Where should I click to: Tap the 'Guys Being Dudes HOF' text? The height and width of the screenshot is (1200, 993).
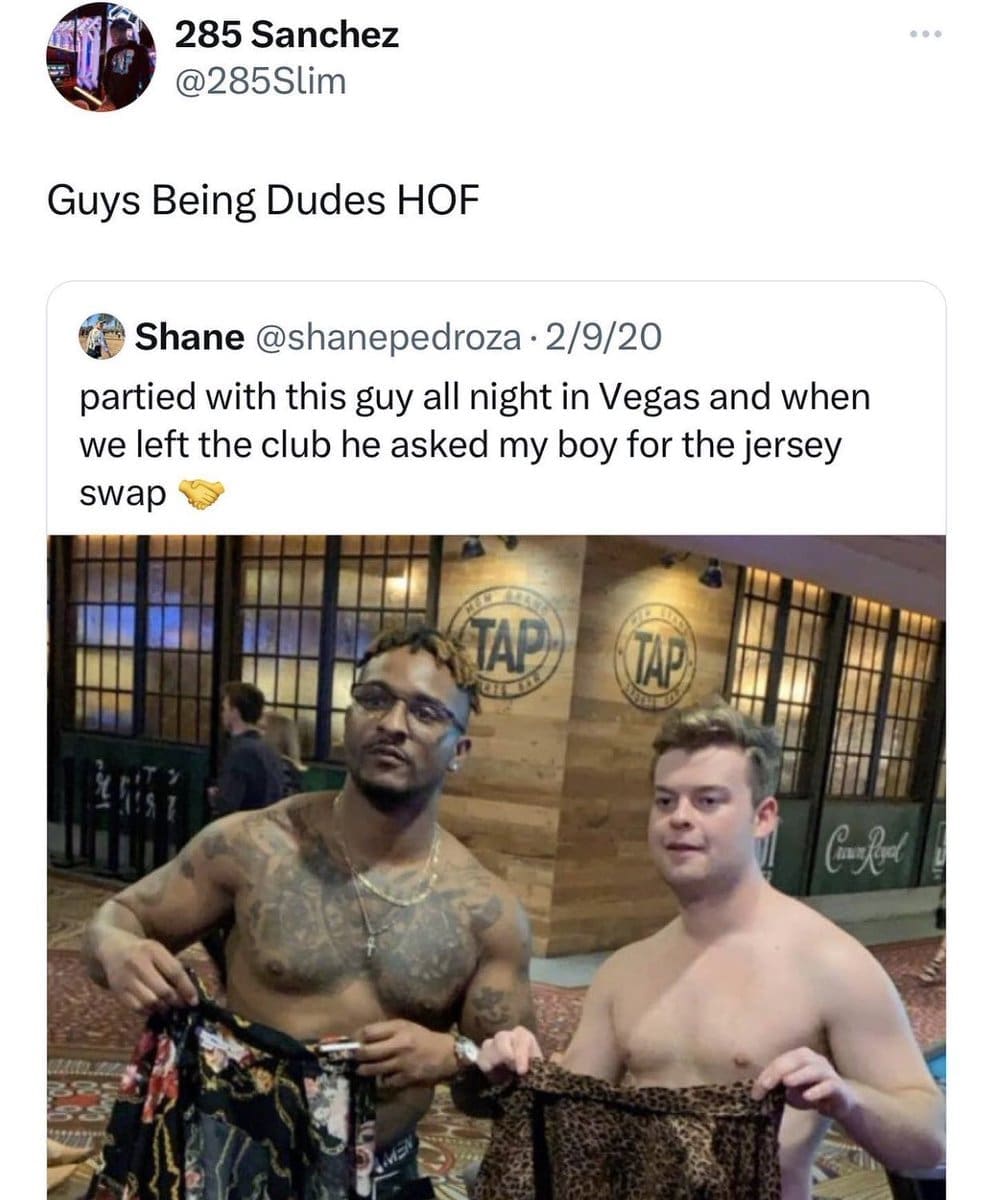tap(263, 203)
